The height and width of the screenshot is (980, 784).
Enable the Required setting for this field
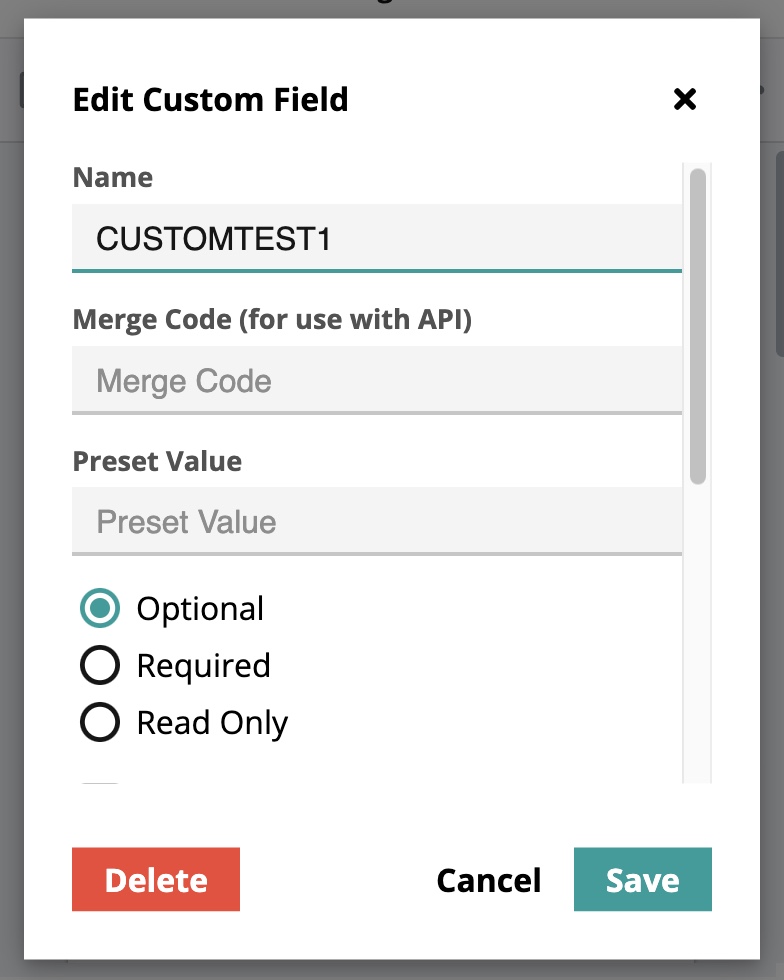pos(98,665)
